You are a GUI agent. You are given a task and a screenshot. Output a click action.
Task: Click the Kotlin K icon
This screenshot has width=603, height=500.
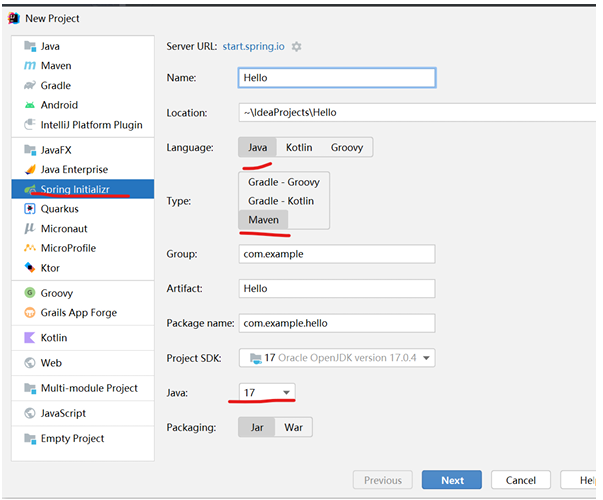(30, 337)
